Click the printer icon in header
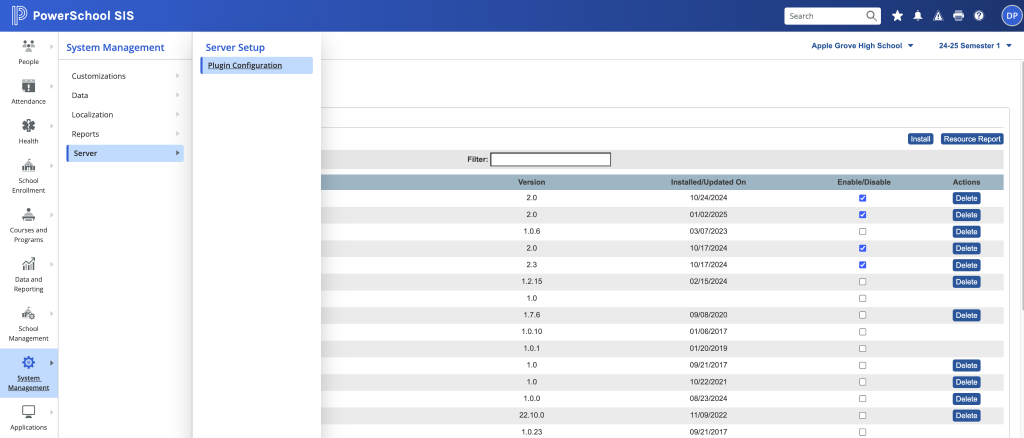The width and height of the screenshot is (1024, 438). coord(958,16)
